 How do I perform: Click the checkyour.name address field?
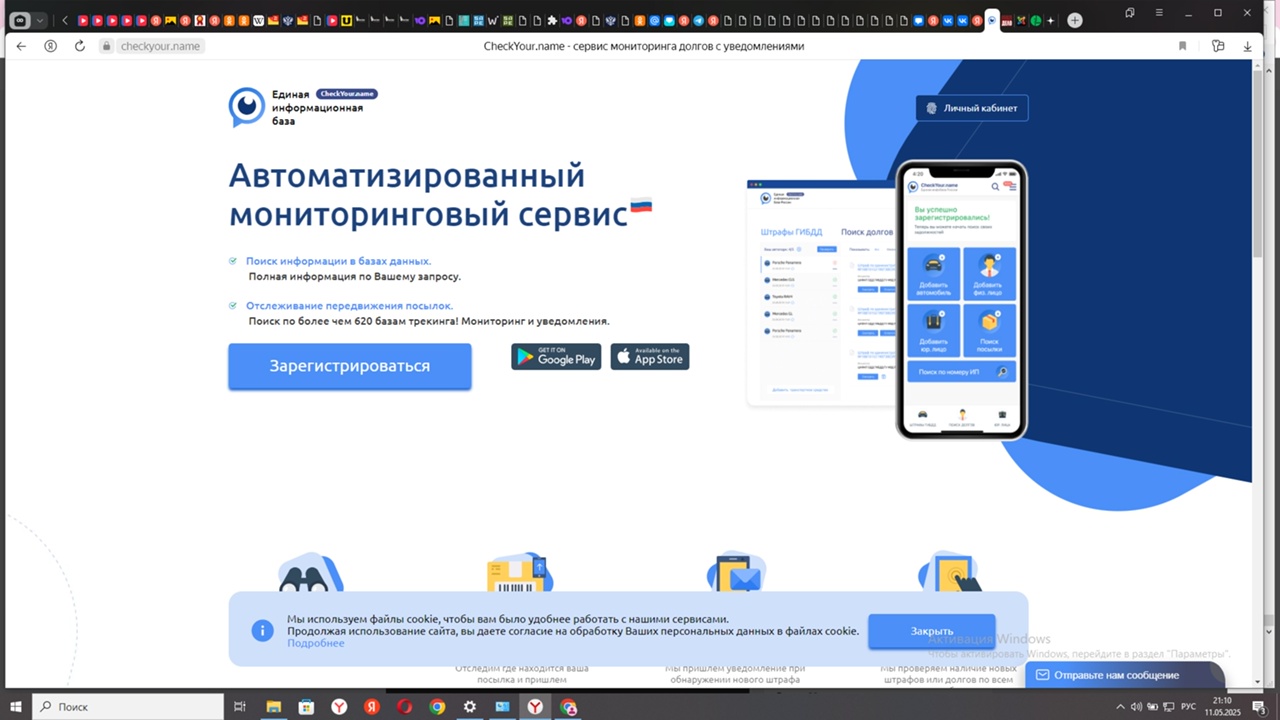click(160, 46)
